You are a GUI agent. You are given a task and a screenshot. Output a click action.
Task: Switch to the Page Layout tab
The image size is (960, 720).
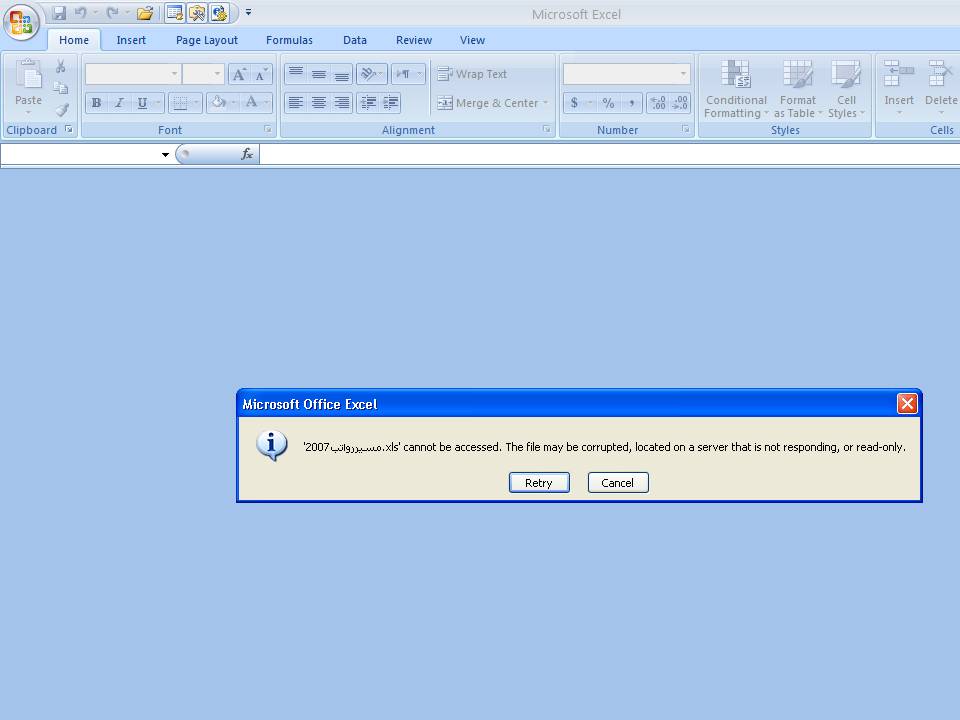pos(206,40)
